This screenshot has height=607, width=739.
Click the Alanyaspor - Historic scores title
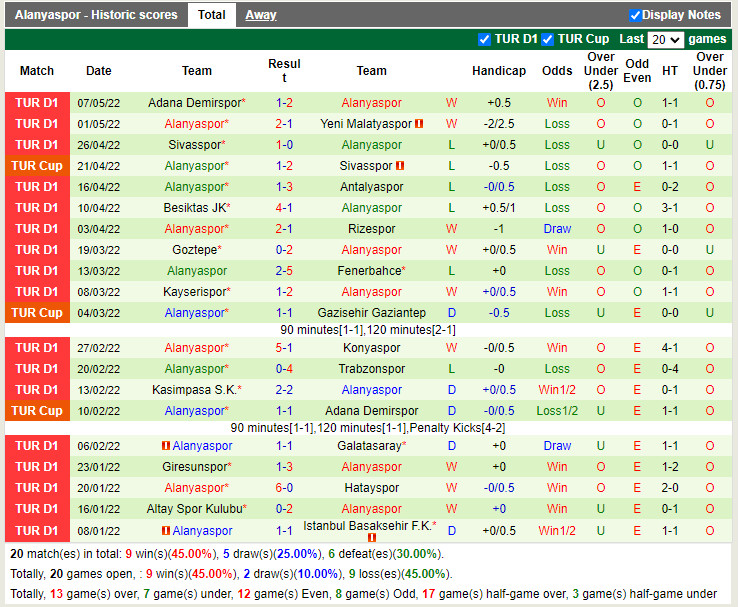[96, 15]
